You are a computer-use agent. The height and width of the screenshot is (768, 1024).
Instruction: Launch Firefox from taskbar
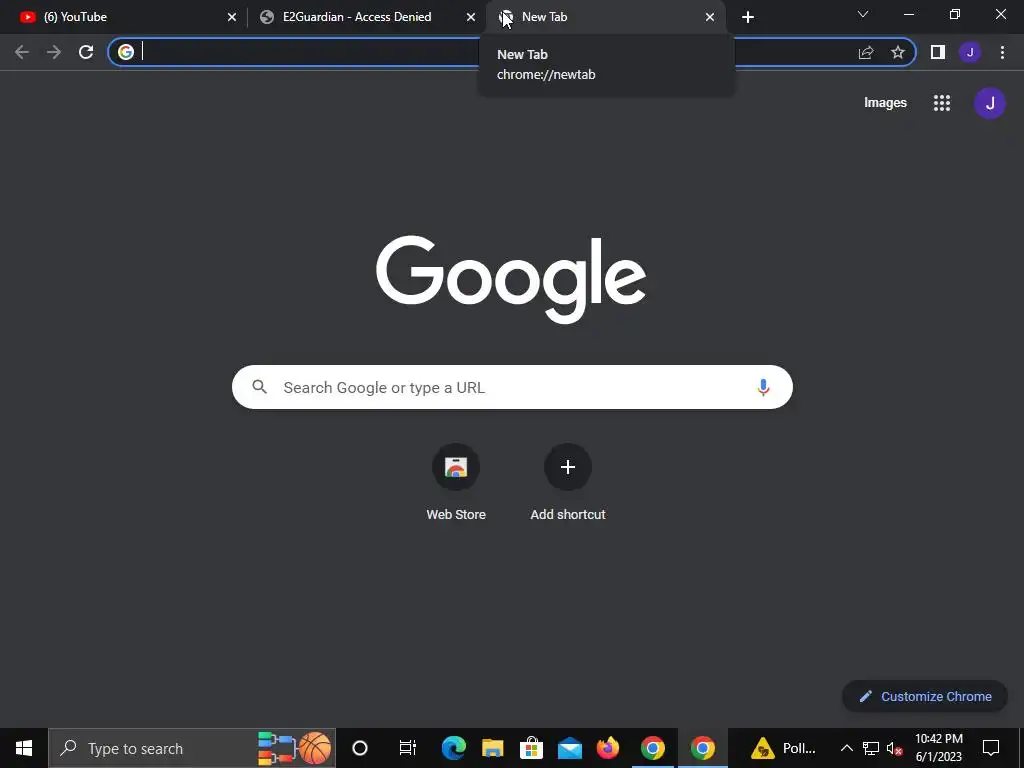pos(608,748)
